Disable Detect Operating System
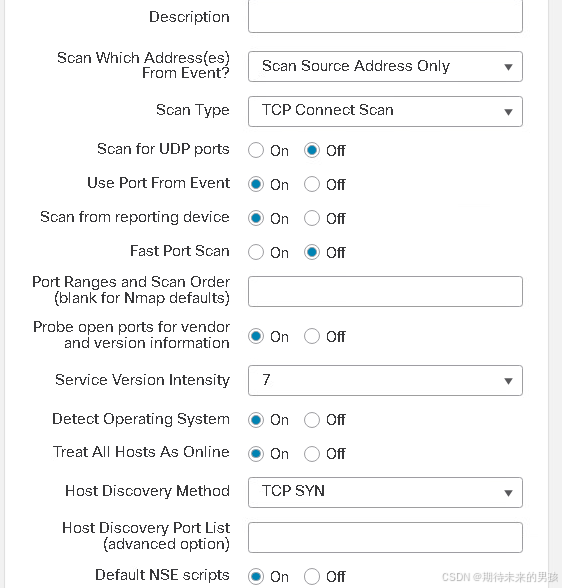 (312, 420)
